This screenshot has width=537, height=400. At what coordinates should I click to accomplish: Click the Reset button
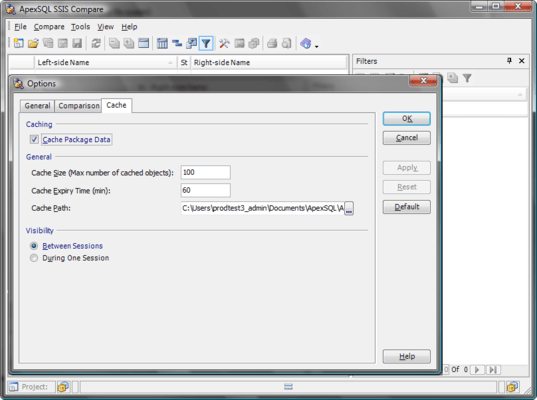(x=407, y=187)
